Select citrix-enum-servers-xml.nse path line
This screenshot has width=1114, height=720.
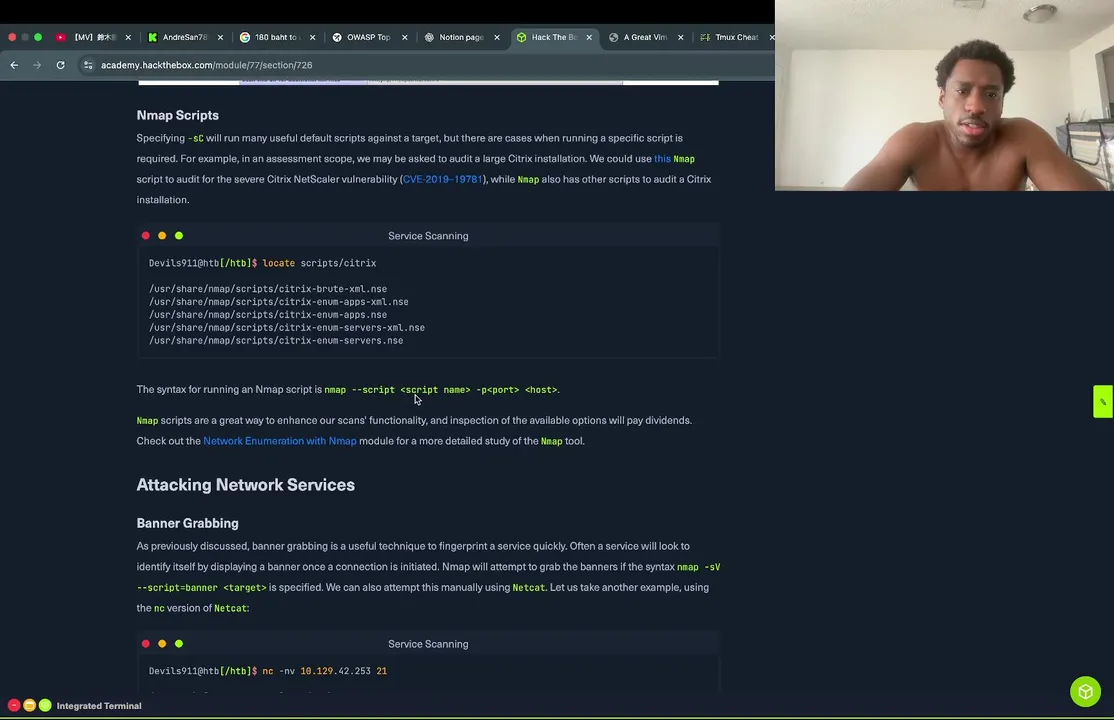(287, 327)
